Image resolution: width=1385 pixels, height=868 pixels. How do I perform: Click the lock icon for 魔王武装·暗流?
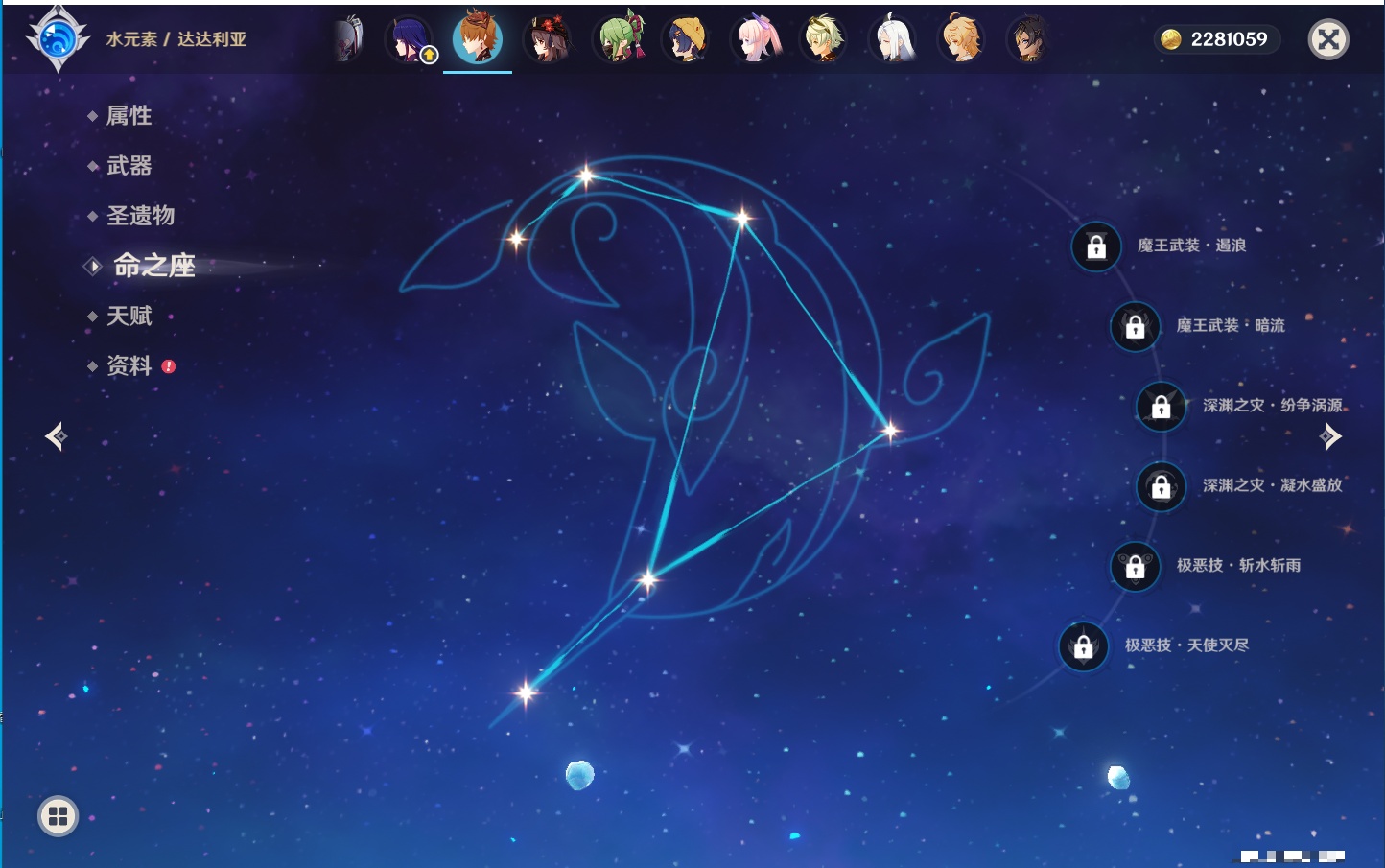coord(1135,327)
